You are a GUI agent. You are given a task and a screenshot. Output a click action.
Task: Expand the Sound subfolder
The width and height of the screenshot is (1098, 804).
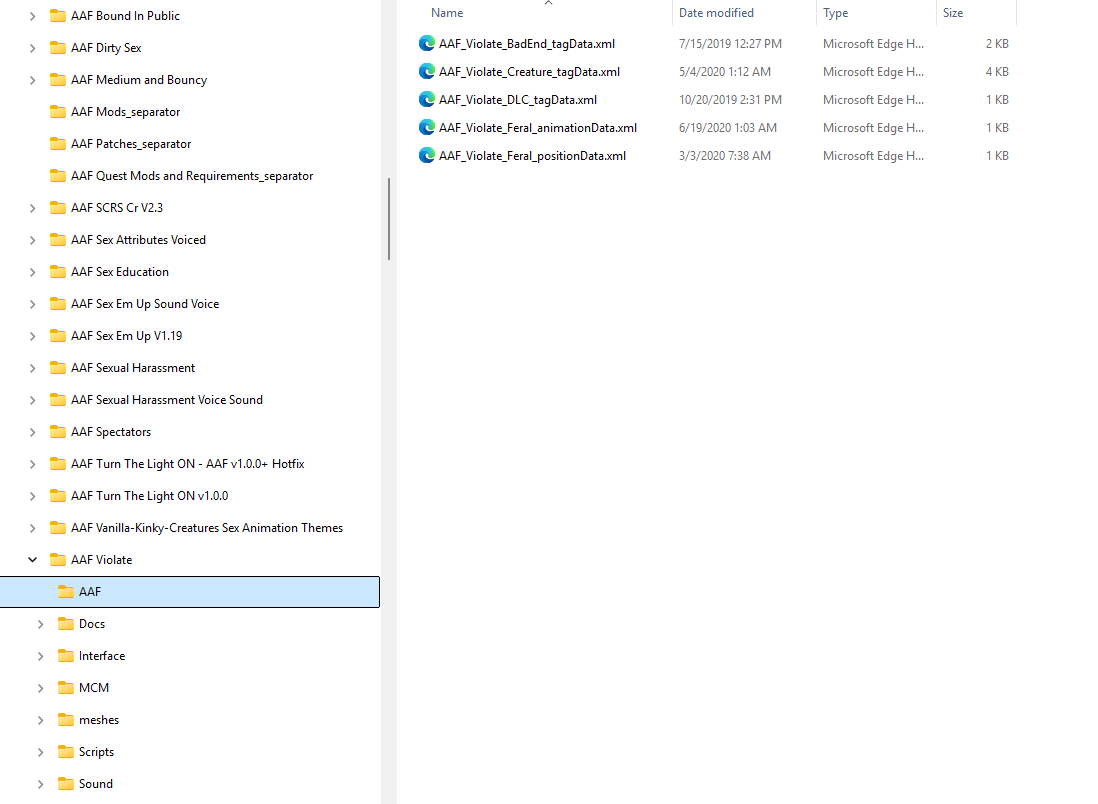41,784
